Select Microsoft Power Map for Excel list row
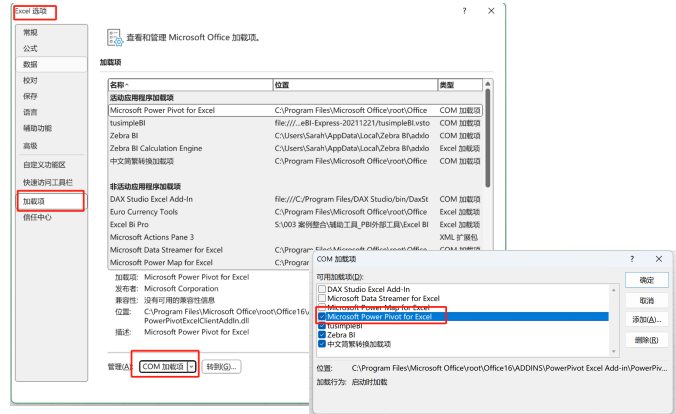Image resolution: width=676 pixels, height=414 pixels. pos(209,262)
